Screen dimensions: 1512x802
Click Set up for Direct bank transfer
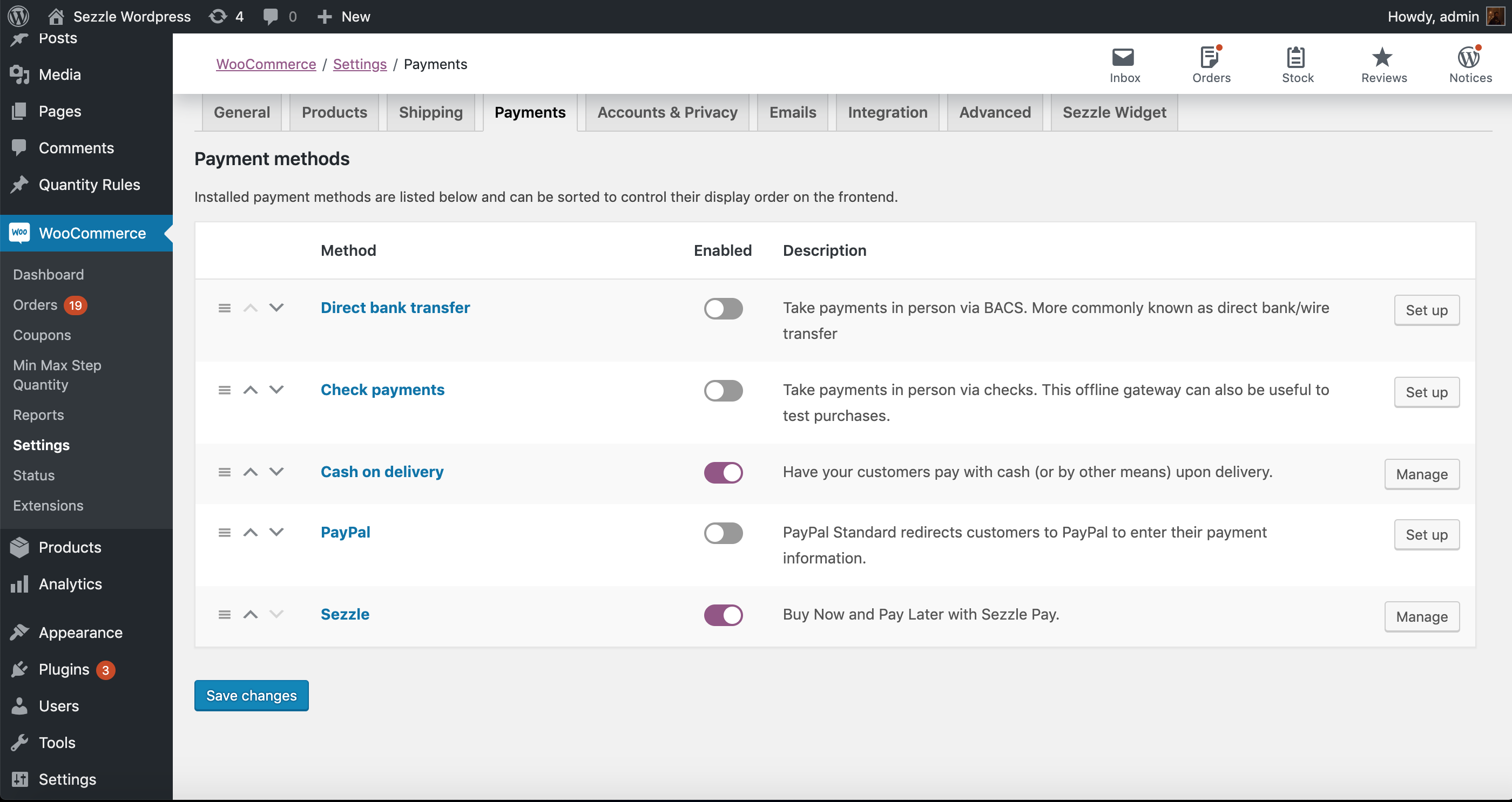(x=1426, y=310)
